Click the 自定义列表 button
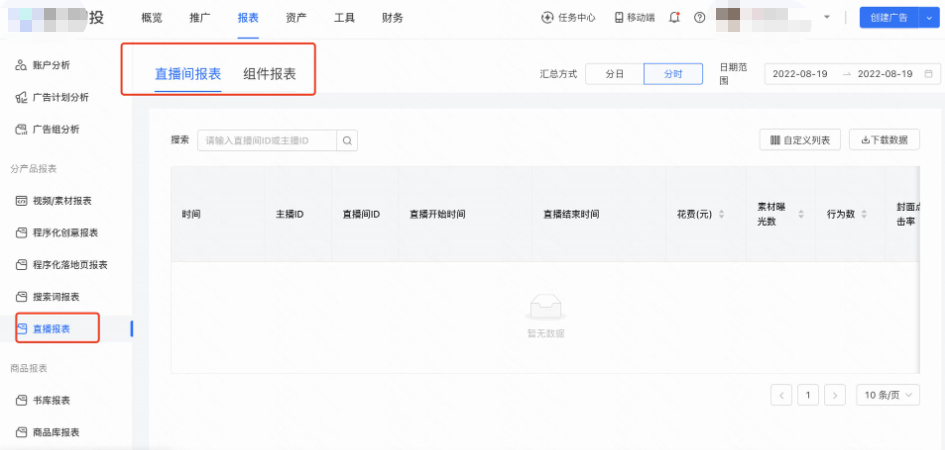This screenshot has height=450, width=945. click(x=800, y=140)
